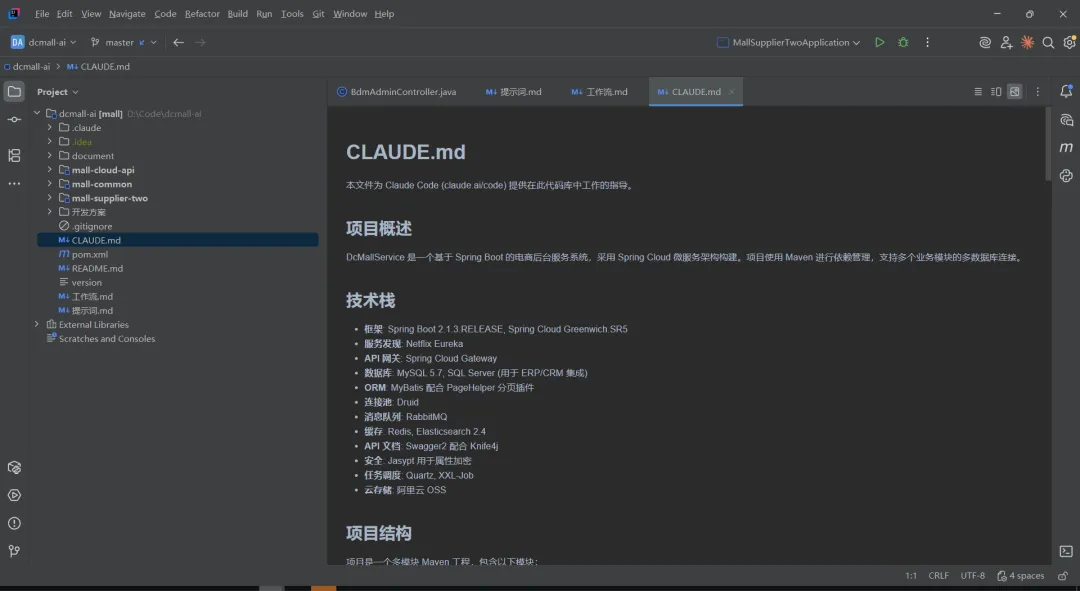The width and height of the screenshot is (1080, 591).
Task: Click the editor vertical scrollbar
Action: [1048, 144]
